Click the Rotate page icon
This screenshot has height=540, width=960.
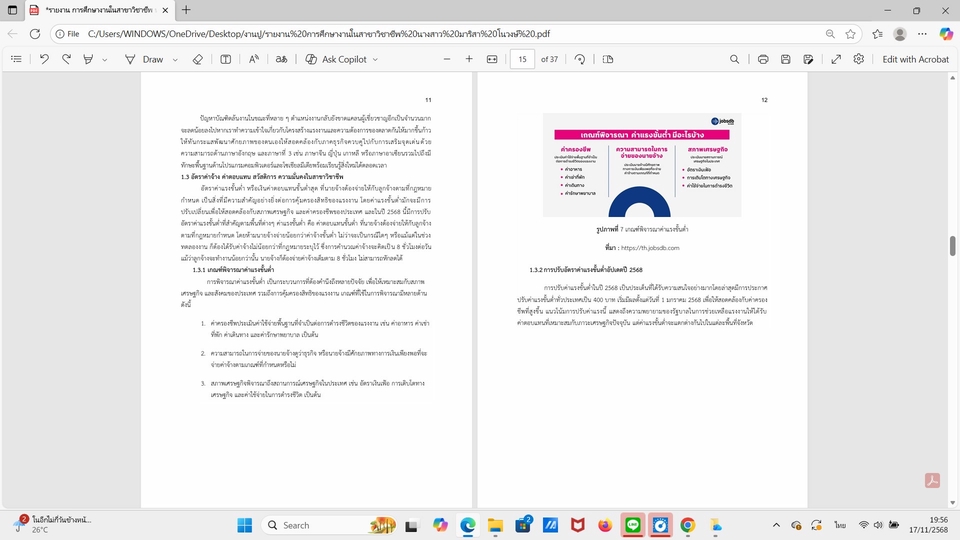[x=580, y=59]
